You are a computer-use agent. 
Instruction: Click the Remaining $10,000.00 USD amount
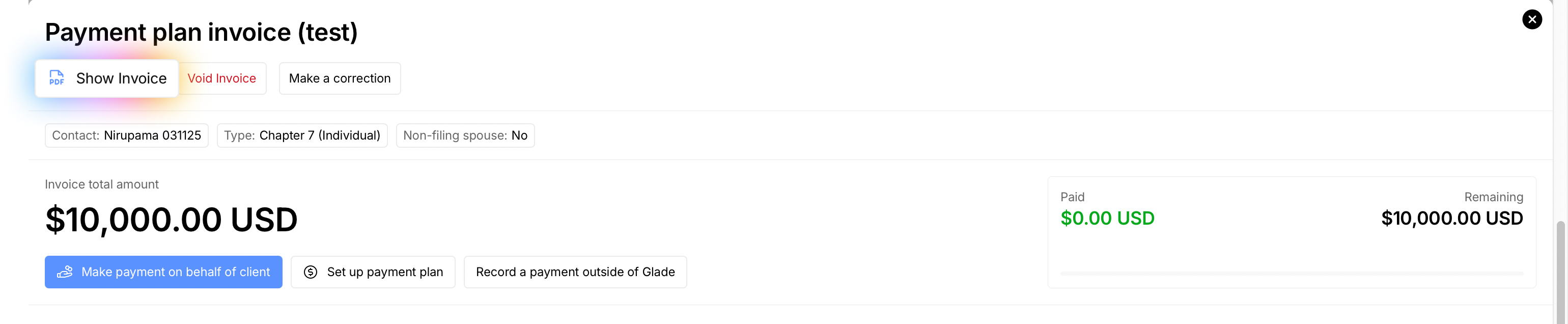click(x=1452, y=218)
